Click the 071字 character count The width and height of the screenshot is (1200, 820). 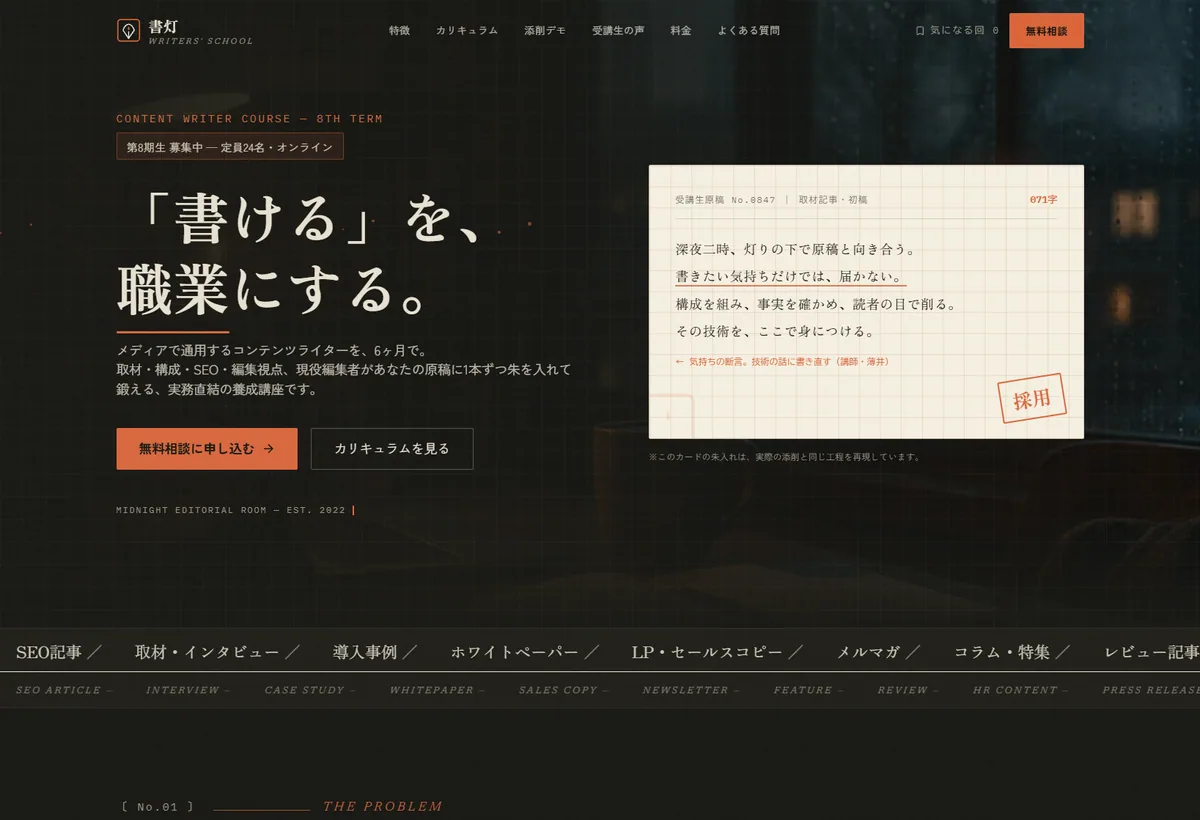(1043, 200)
